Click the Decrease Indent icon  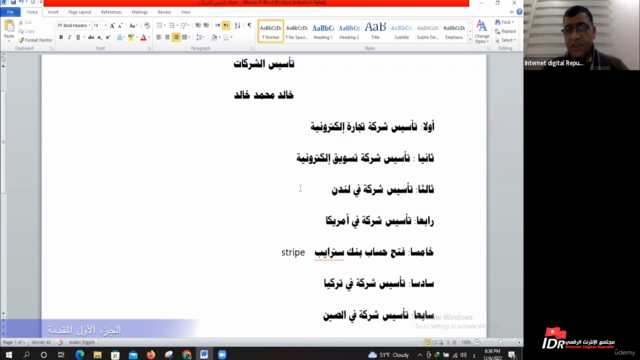coord(198,26)
